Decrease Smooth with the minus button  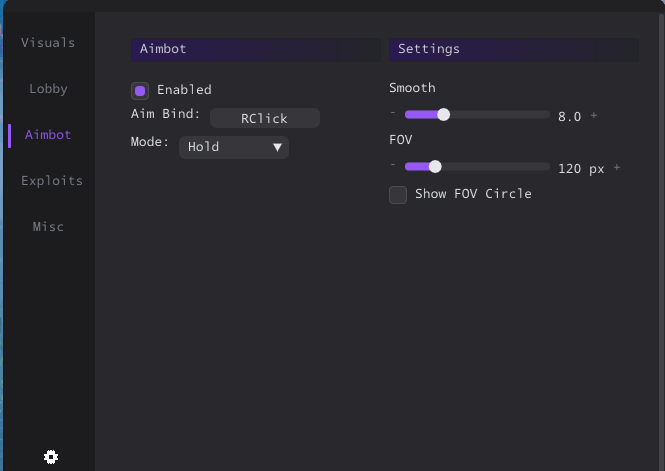click(x=393, y=113)
